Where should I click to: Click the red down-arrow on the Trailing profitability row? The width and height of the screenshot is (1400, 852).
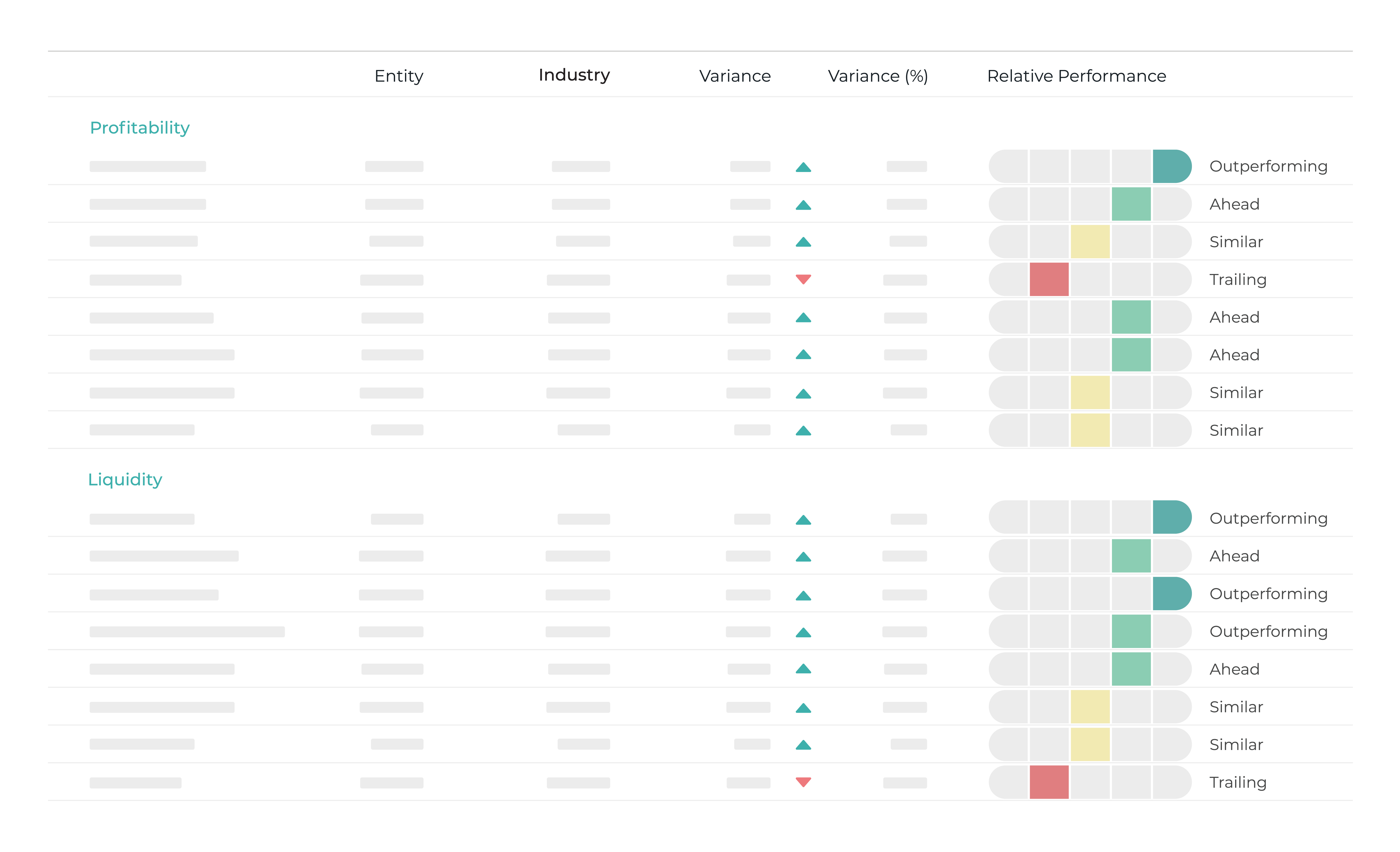click(803, 279)
